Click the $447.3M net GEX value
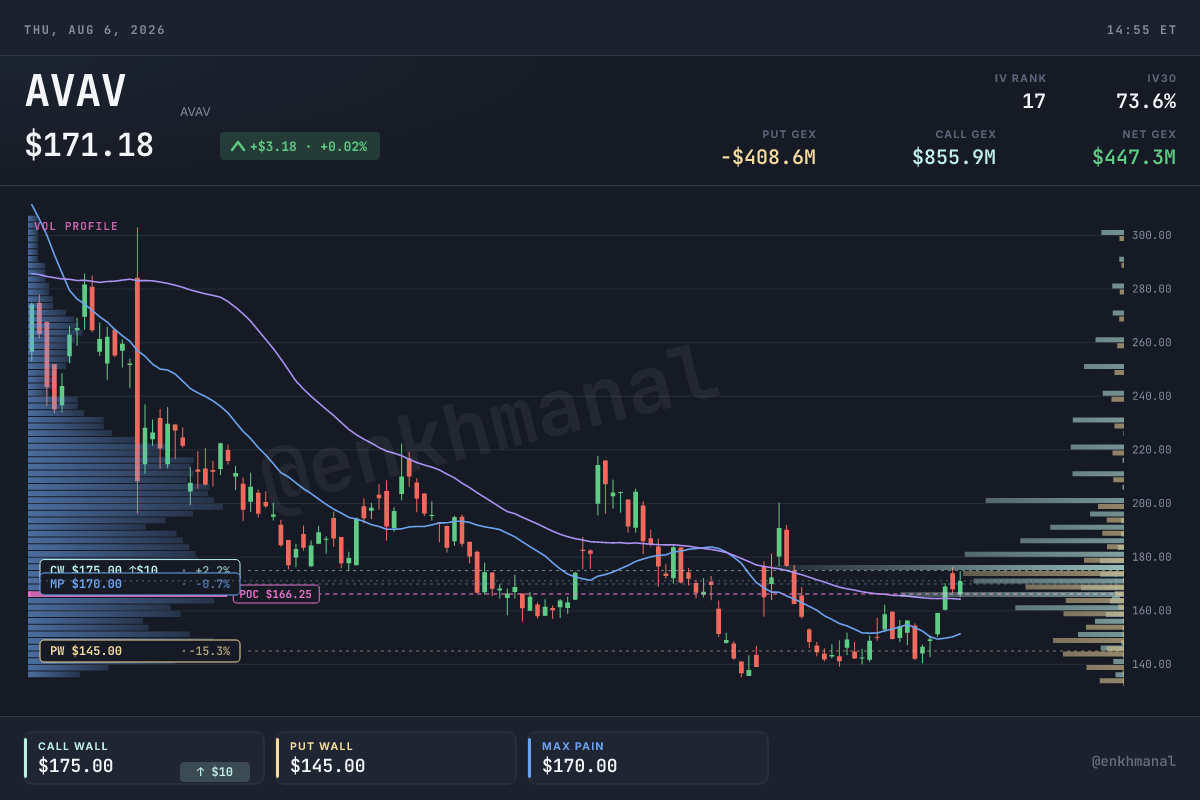1200x800 pixels. click(1134, 157)
